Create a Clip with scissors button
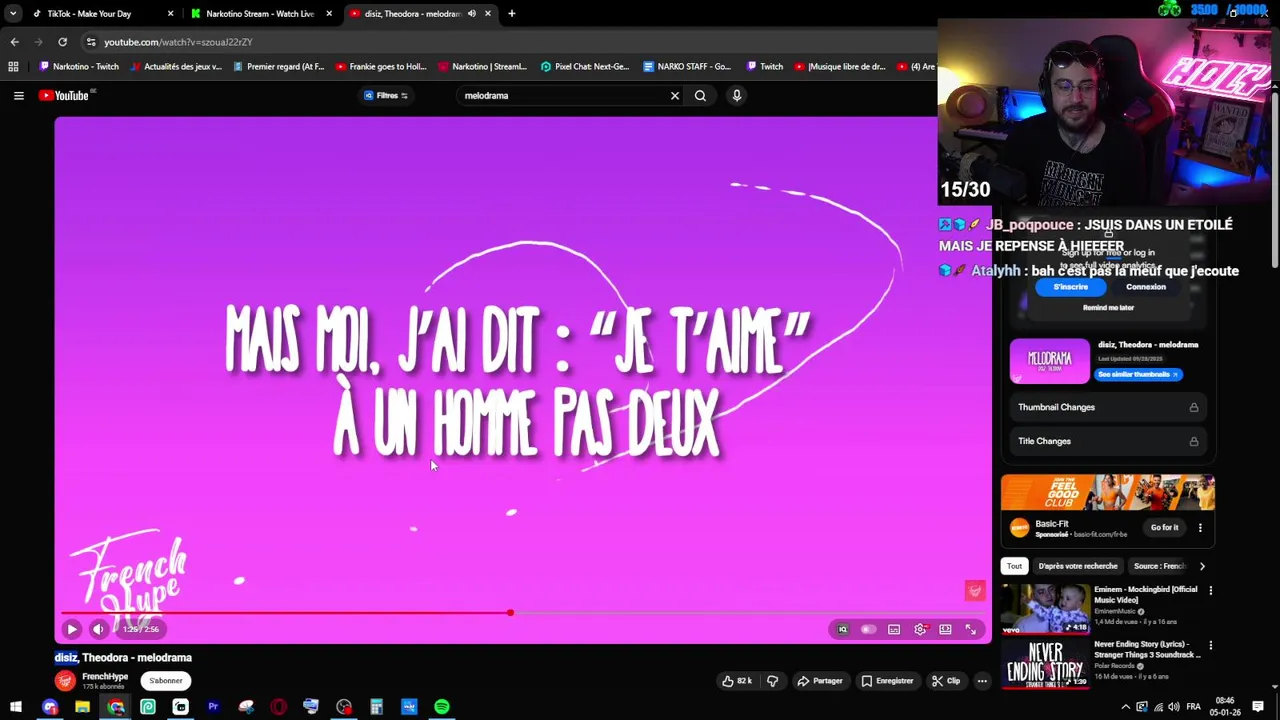This screenshot has width=1280, height=720. coord(945,681)
